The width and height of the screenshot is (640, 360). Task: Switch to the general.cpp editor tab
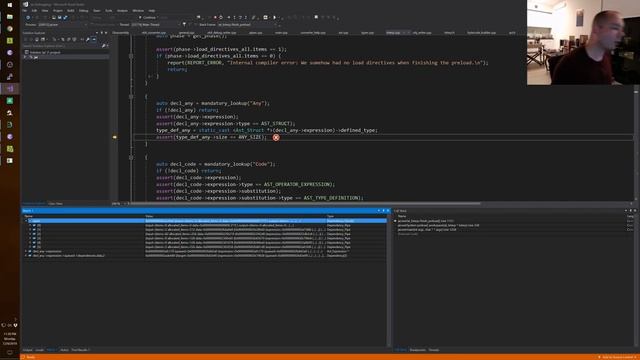(x=187, y=33)
